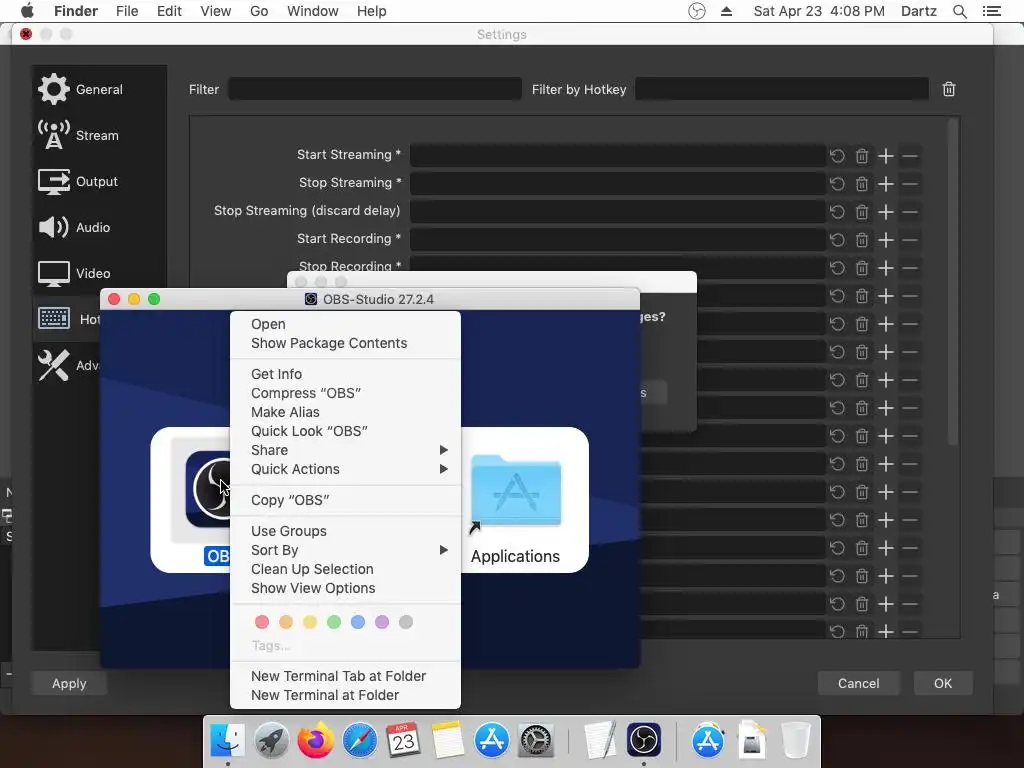Add binding for Stop Streaming (discard delay)

pyautogui.click(x=886, y=212)
